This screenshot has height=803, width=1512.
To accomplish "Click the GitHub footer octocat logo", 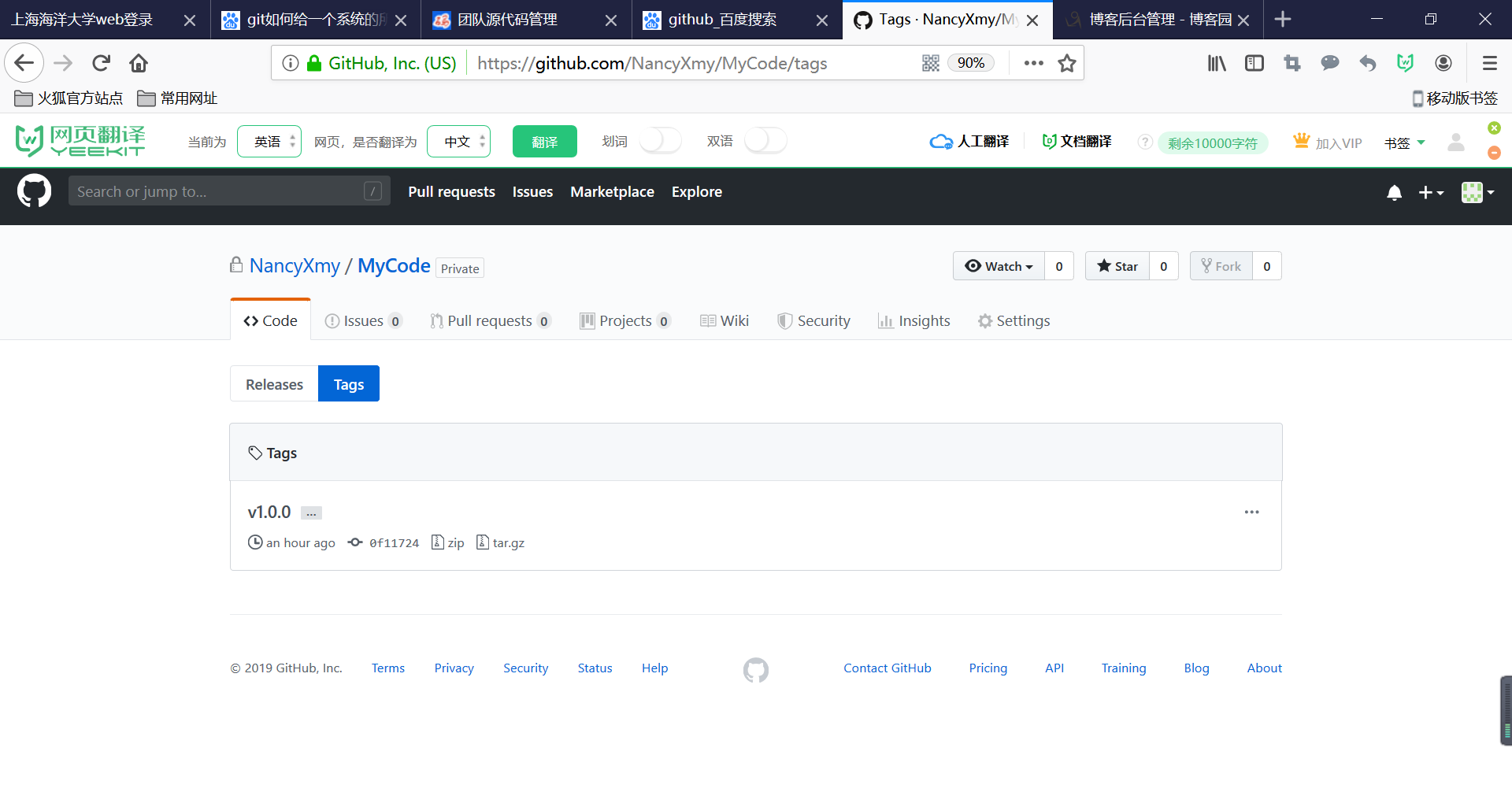I will point(756,670).
